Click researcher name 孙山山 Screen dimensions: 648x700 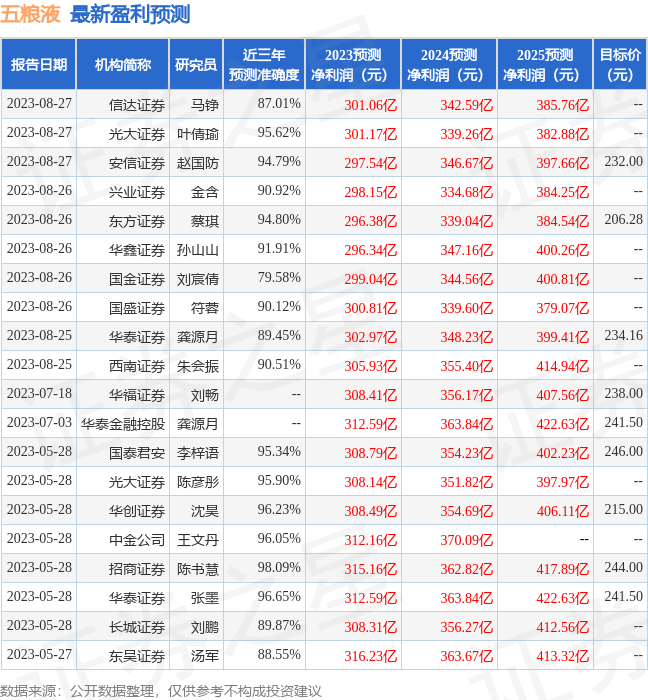(x=198, y=250)
